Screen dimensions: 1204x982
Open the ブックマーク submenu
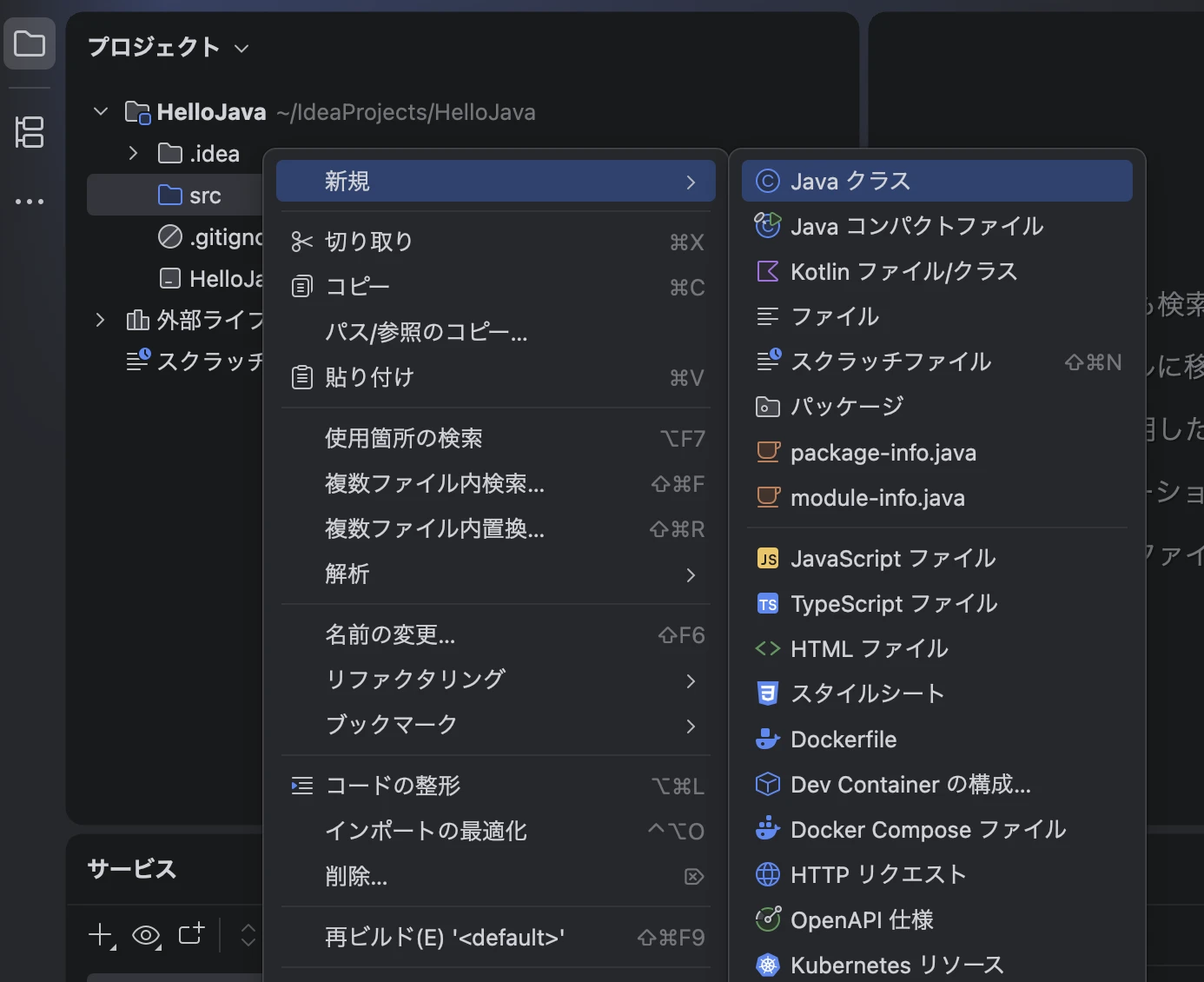click(496, 725)
